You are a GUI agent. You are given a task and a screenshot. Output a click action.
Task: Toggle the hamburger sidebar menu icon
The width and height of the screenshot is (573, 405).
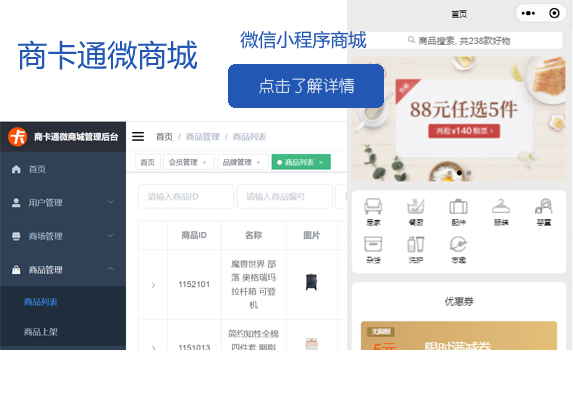[x=138, y=137]
